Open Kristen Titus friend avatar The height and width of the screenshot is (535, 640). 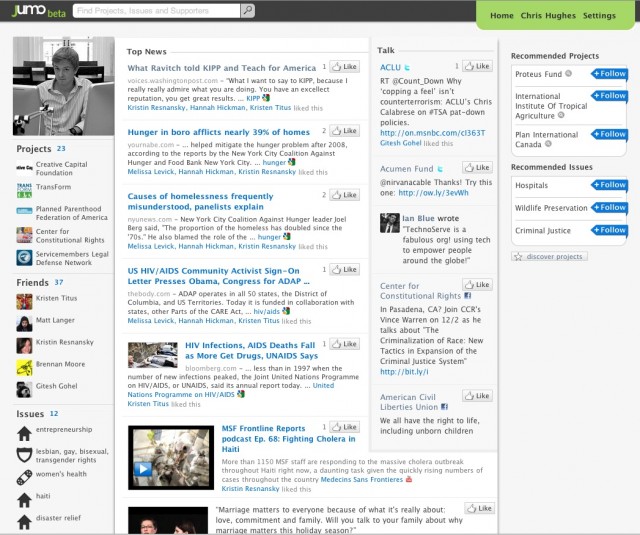pyautogui.click(x=24, y=302)
